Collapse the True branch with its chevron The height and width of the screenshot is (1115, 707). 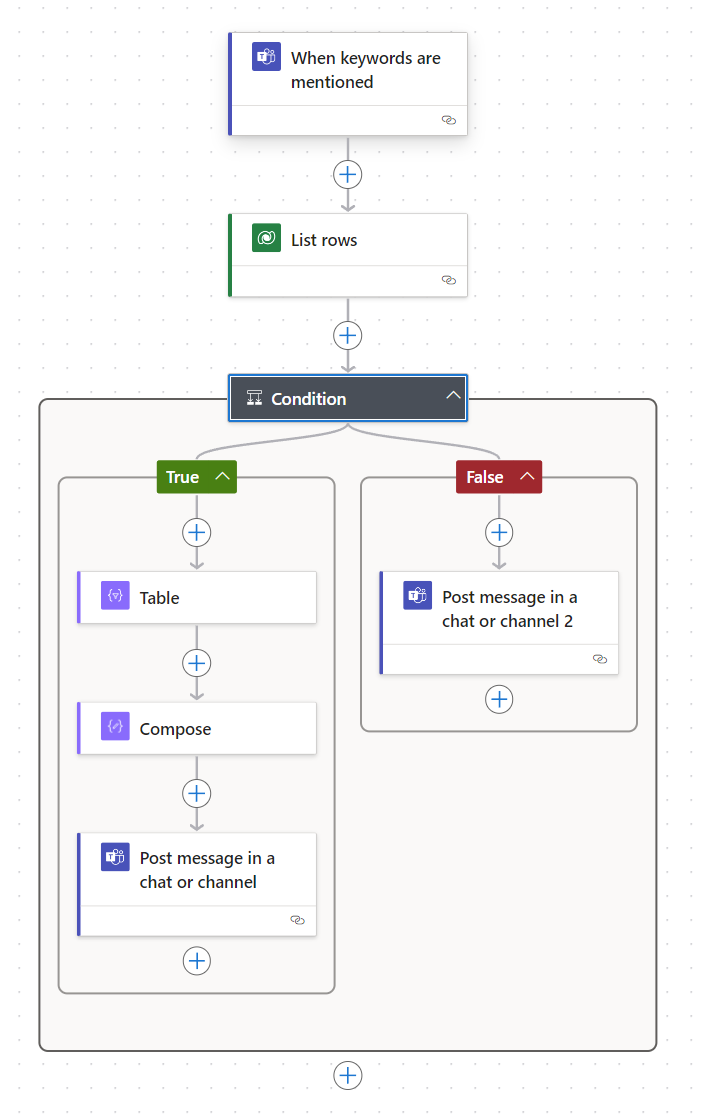[222, 476]
